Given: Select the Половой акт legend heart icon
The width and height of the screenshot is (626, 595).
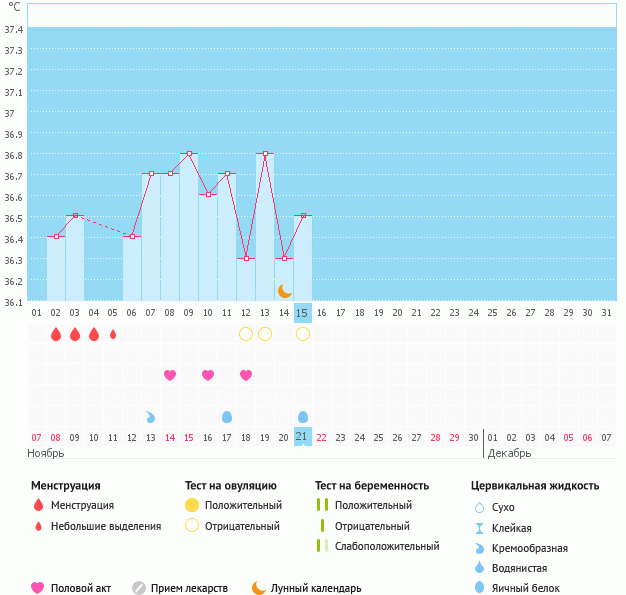Looking at the screenshot, I should tap(38, 588).
